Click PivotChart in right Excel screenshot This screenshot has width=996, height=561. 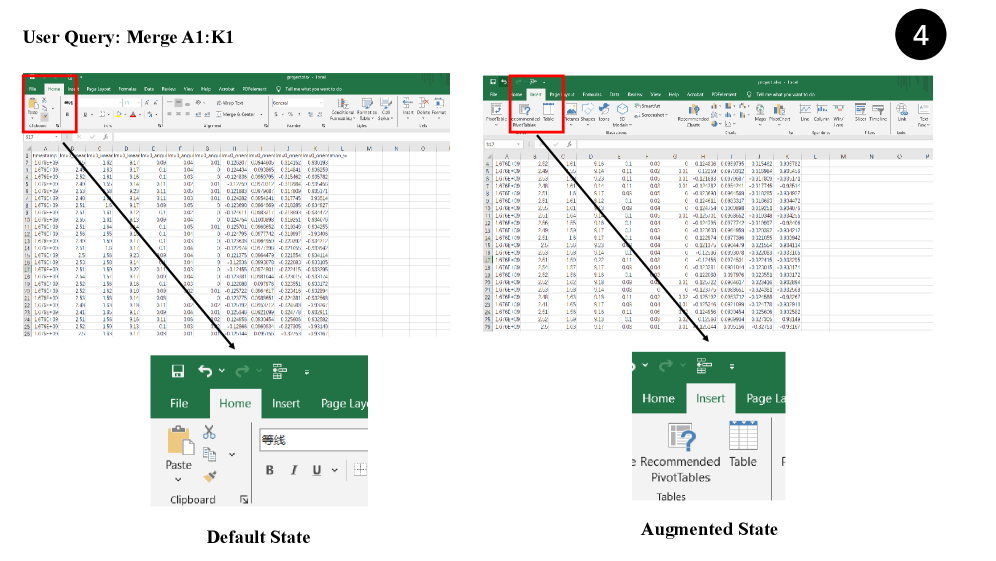tap(779, 114)
